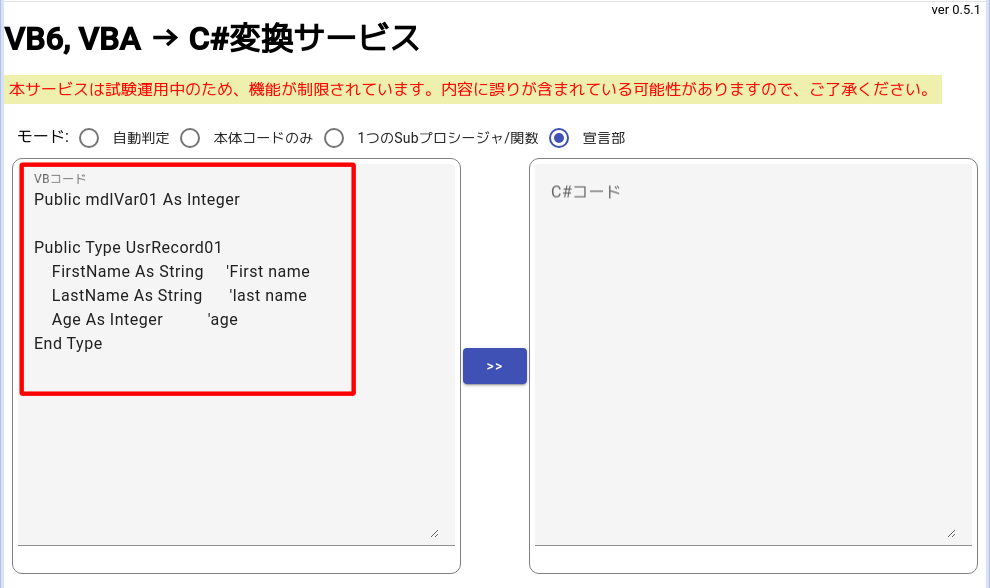Screen dimensions: 990x588
Task: Select the 自動判定 mode radio button
Action: [x=89, y=138]
